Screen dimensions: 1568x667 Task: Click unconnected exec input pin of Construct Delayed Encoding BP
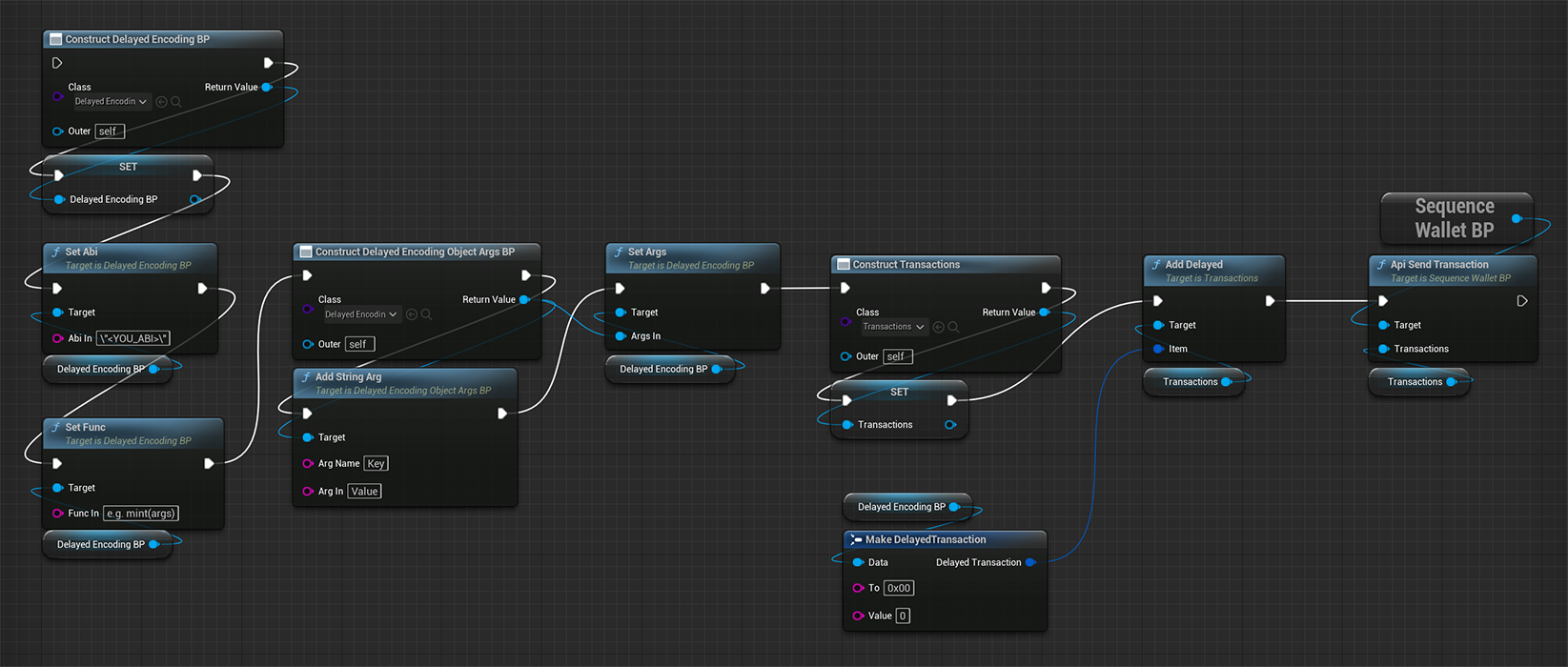point(57,63)
